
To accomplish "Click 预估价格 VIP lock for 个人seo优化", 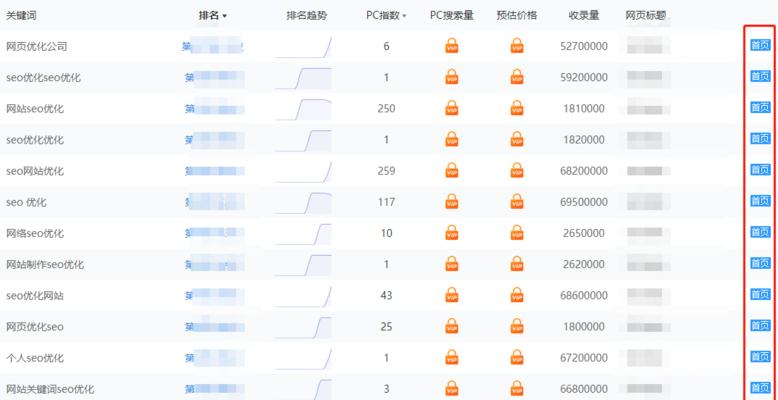I will tap(517, 357).
